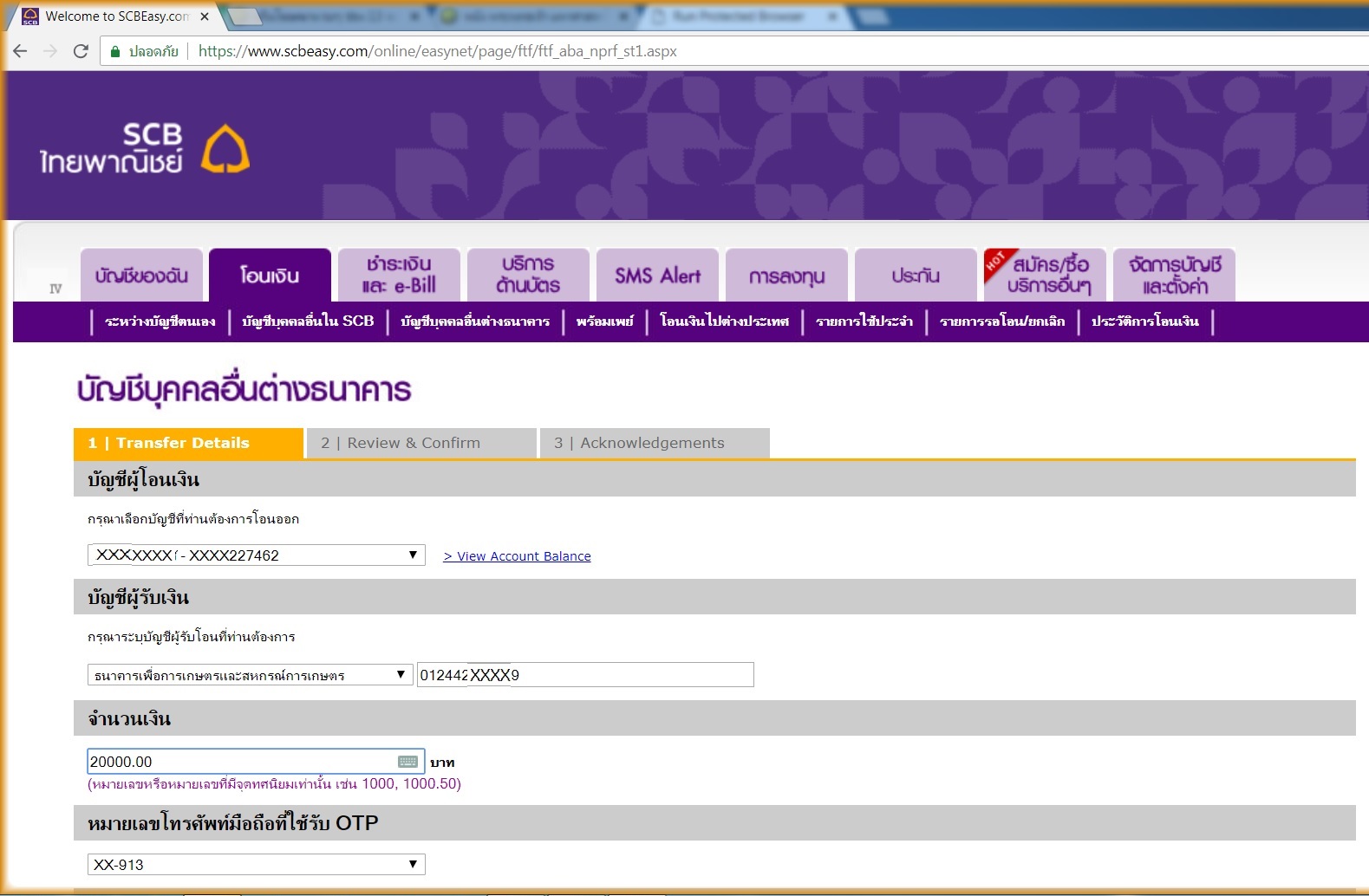Viewport: 1369px width, 896px height.
Task: Click step 1 Transfer Details tab
Action: [189, 443]
